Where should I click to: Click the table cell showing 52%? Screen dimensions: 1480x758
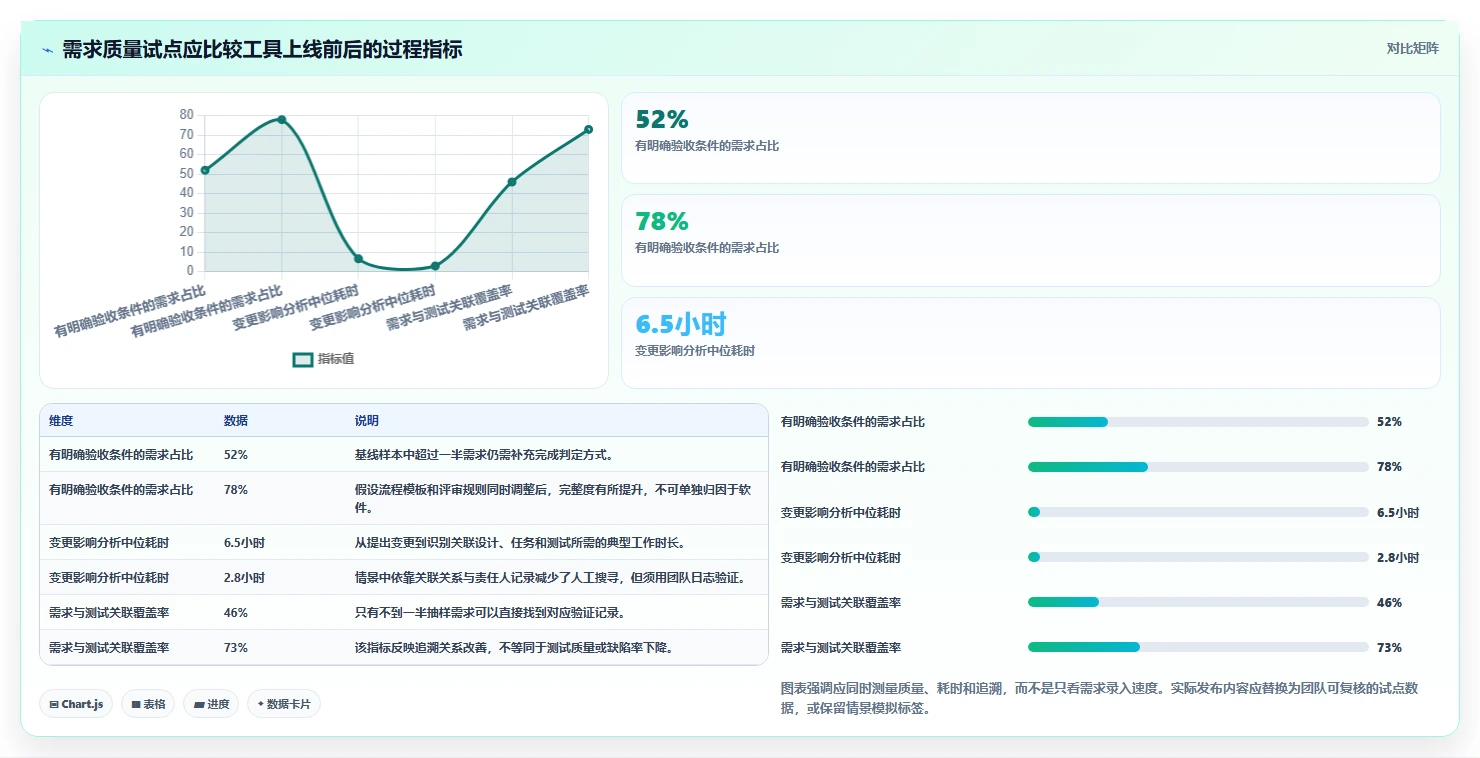236,455
